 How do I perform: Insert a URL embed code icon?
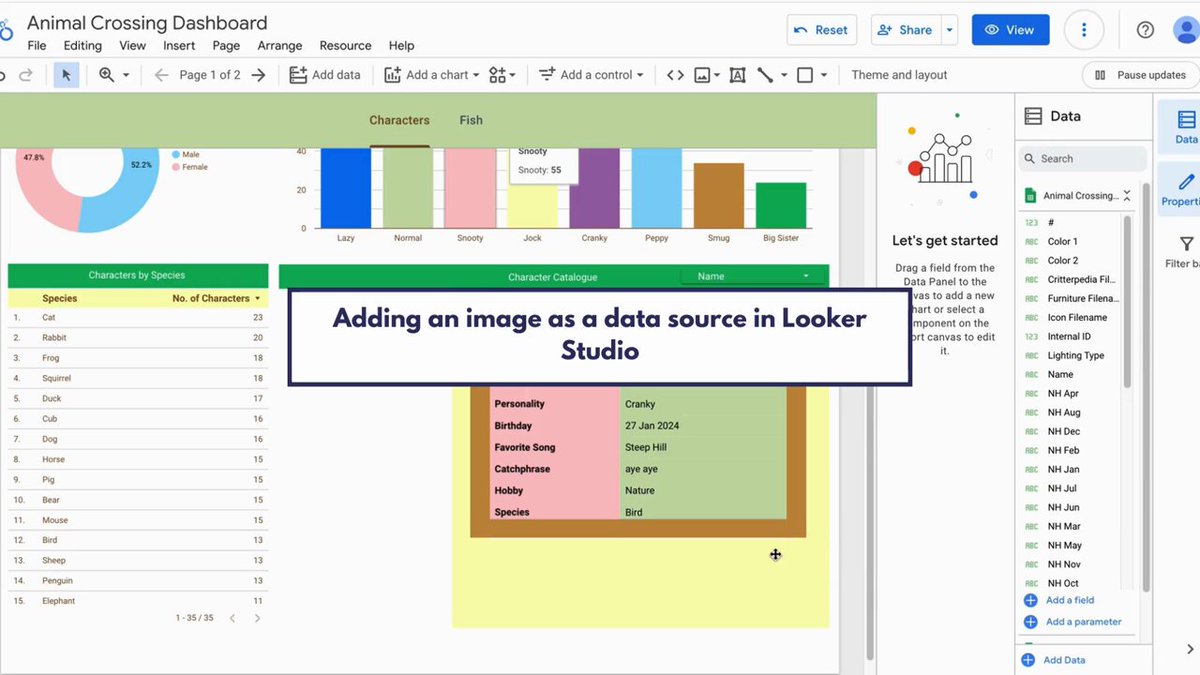pos(675,75)
